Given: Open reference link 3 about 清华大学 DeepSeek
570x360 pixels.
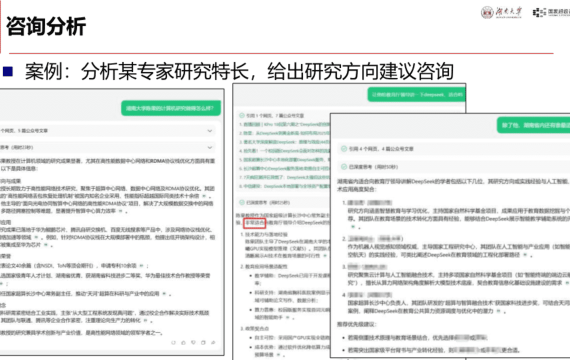Looking at the screenshot, I should (285, 142).
